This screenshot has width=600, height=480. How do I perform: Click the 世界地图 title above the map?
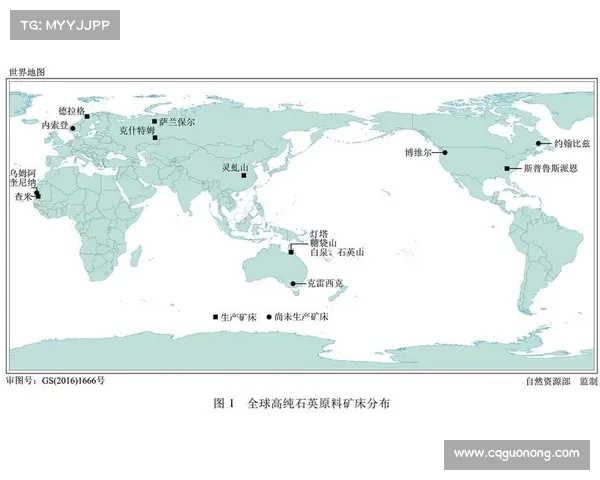pos(27,72)
